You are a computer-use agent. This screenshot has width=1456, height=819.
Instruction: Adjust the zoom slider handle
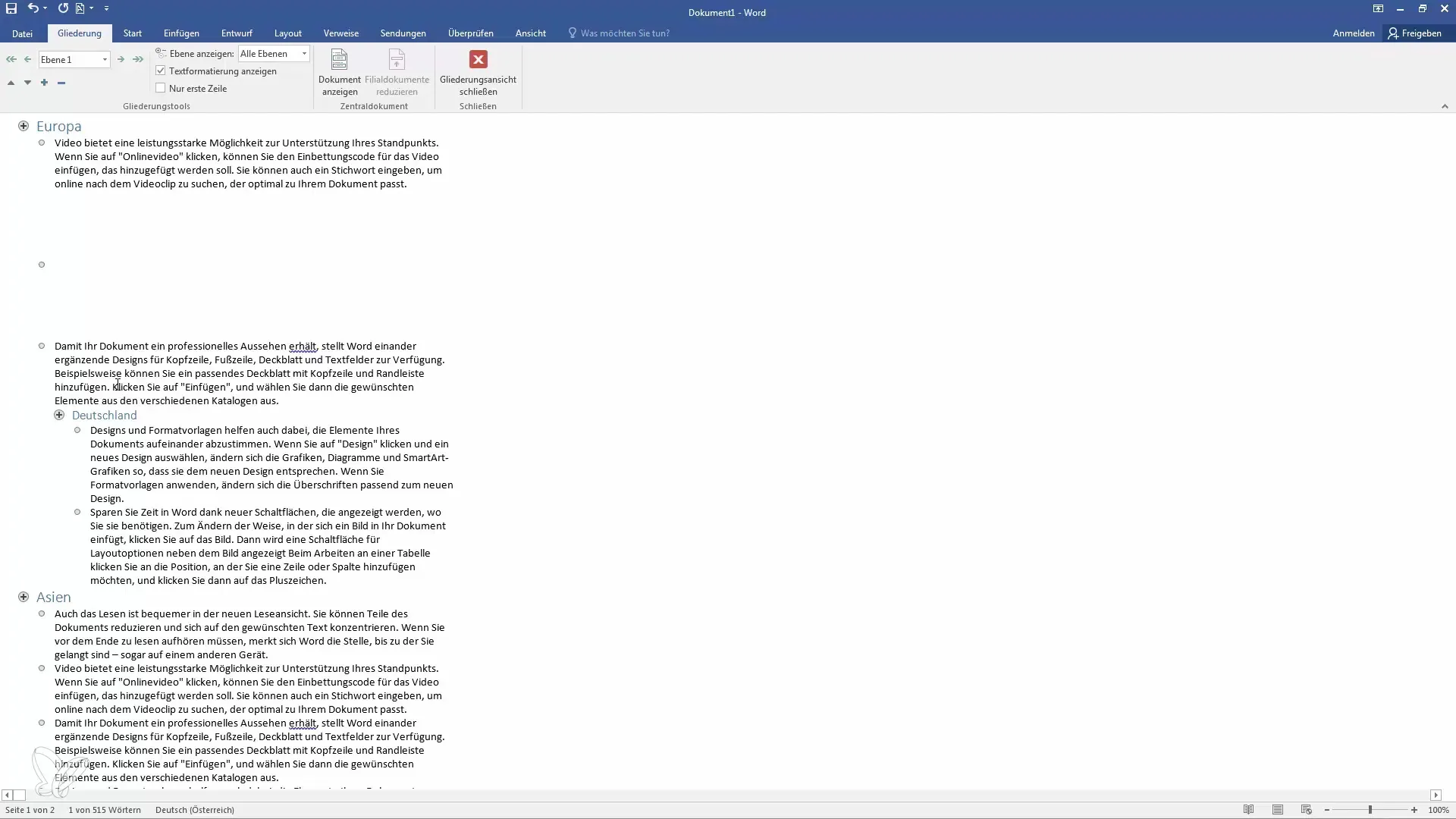(1370, 810)
